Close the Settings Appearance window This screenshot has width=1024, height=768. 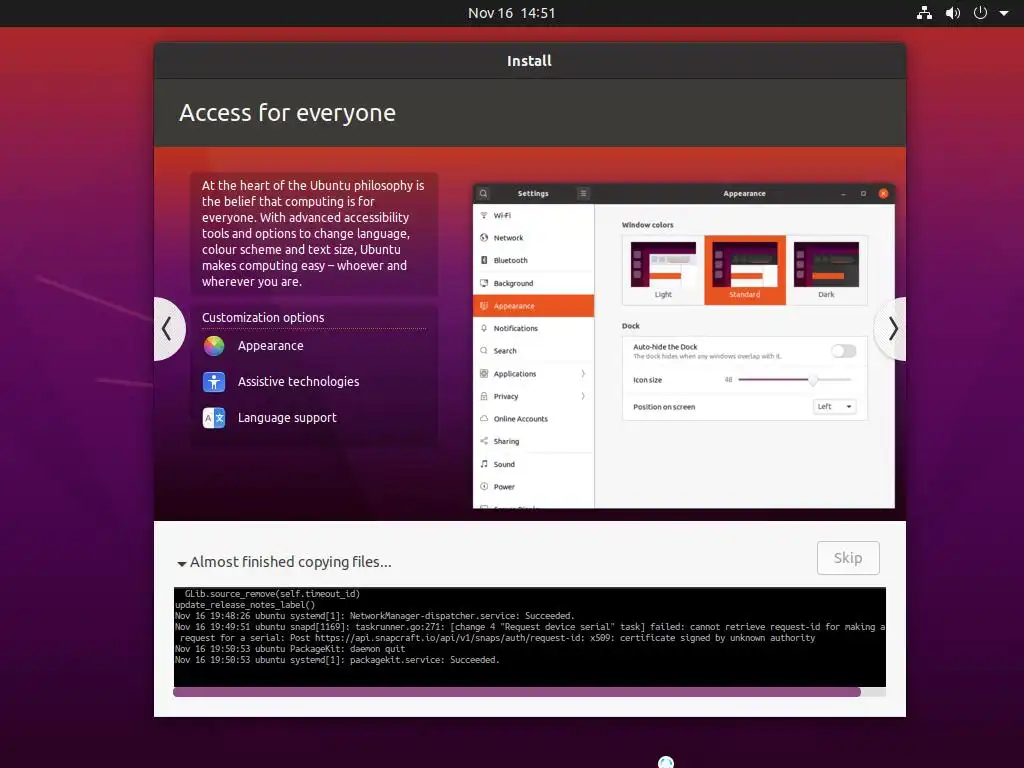(x=883, y=193)
